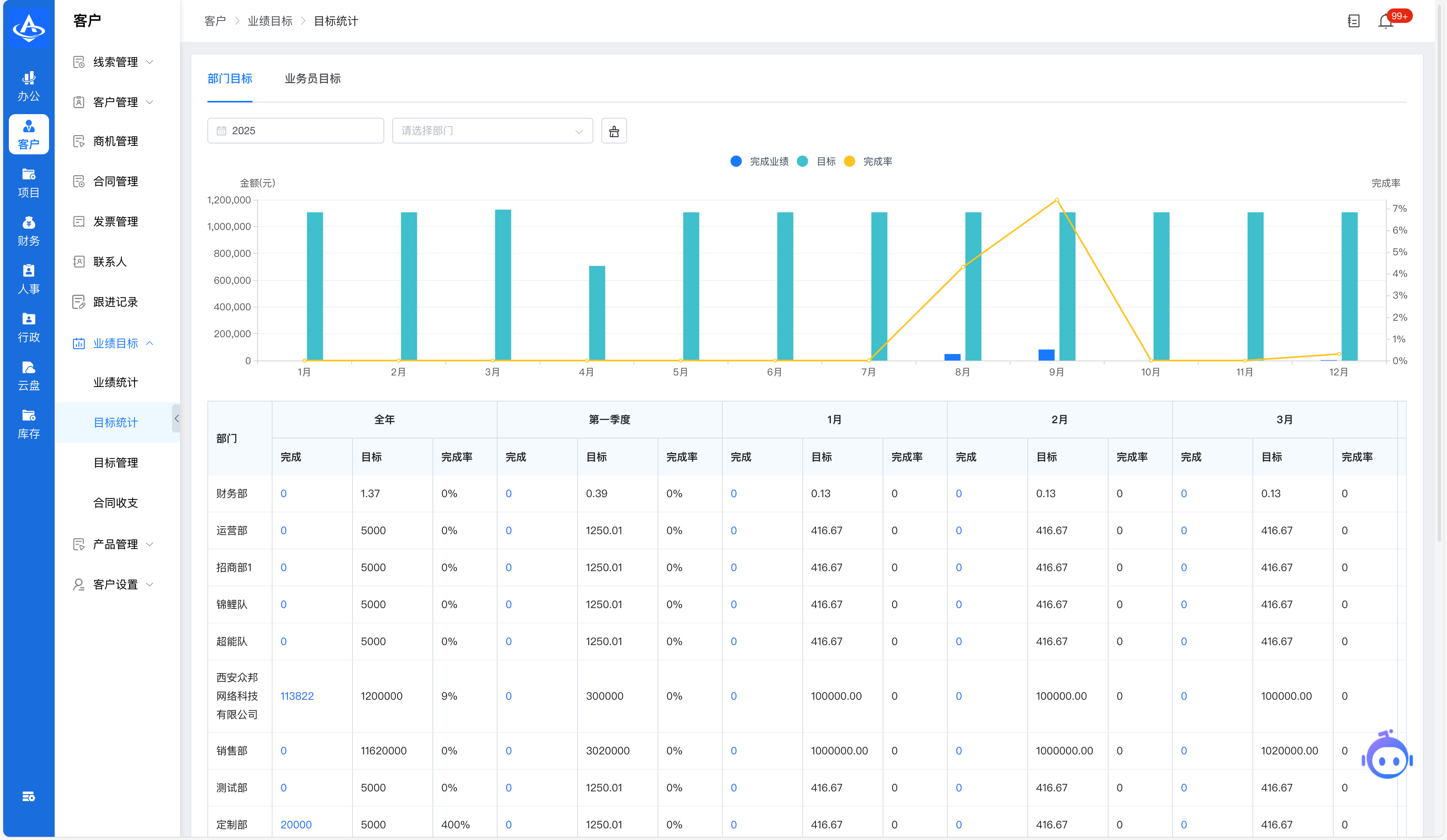Open the notebook icon in top bar
1447x840 pixels.
[x=1353, y=22]
